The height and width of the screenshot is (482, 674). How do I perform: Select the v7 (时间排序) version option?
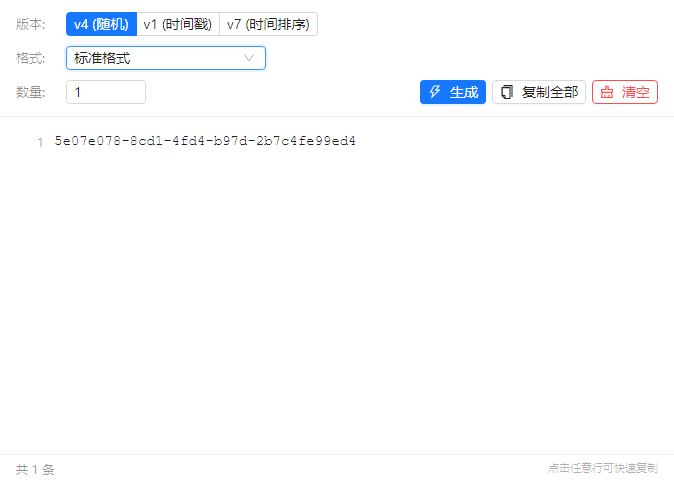pos(268,24)
